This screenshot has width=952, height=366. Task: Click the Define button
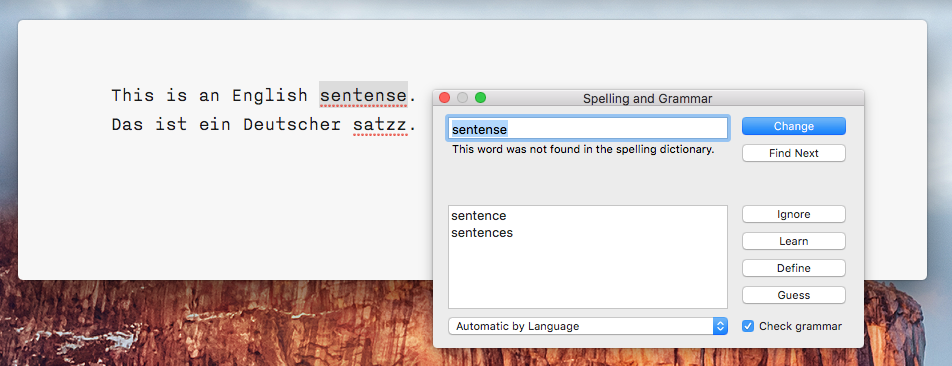coord(794,268)
